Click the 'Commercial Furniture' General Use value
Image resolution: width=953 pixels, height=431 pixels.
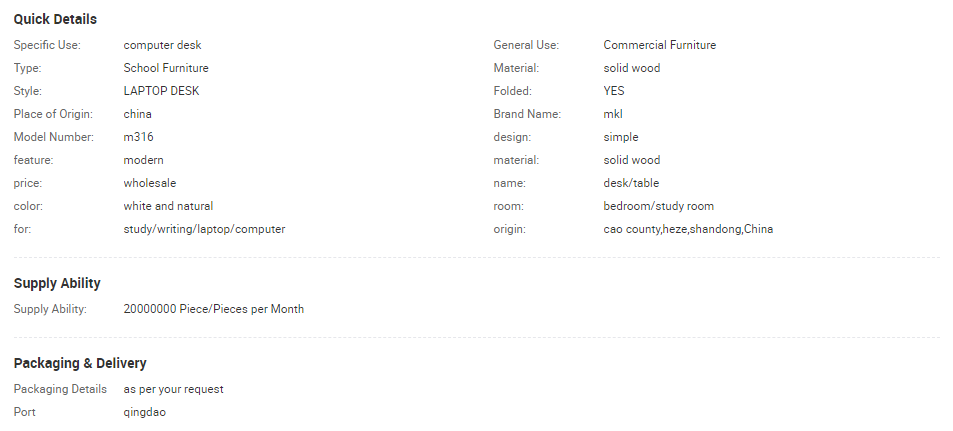659,45
